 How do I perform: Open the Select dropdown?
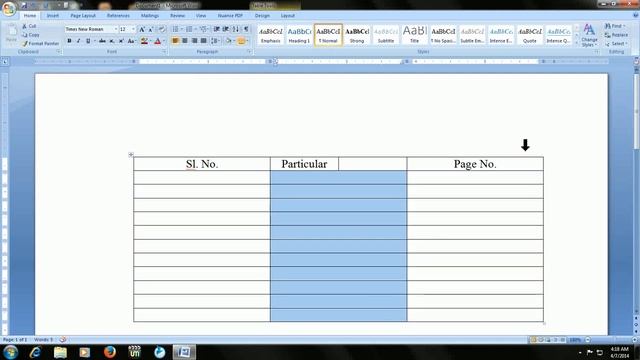coord(616,43)
